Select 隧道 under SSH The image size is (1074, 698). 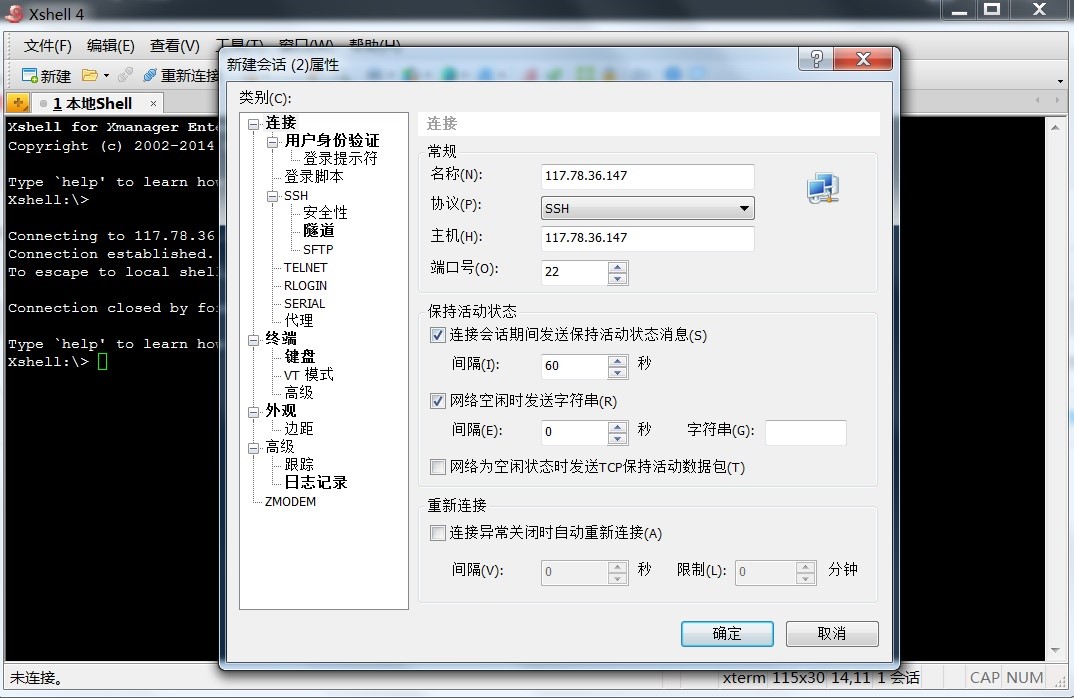pyautogui.click(x=319, y=231)
